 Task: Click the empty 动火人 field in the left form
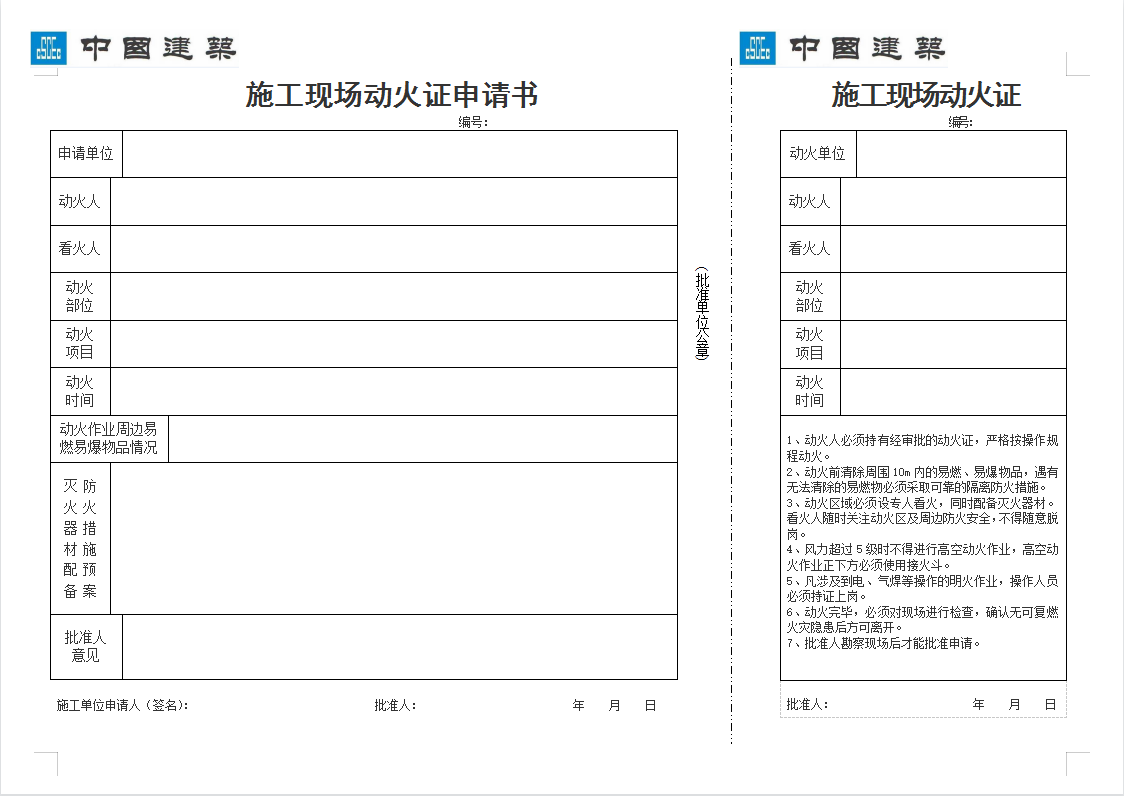point(394,202)
